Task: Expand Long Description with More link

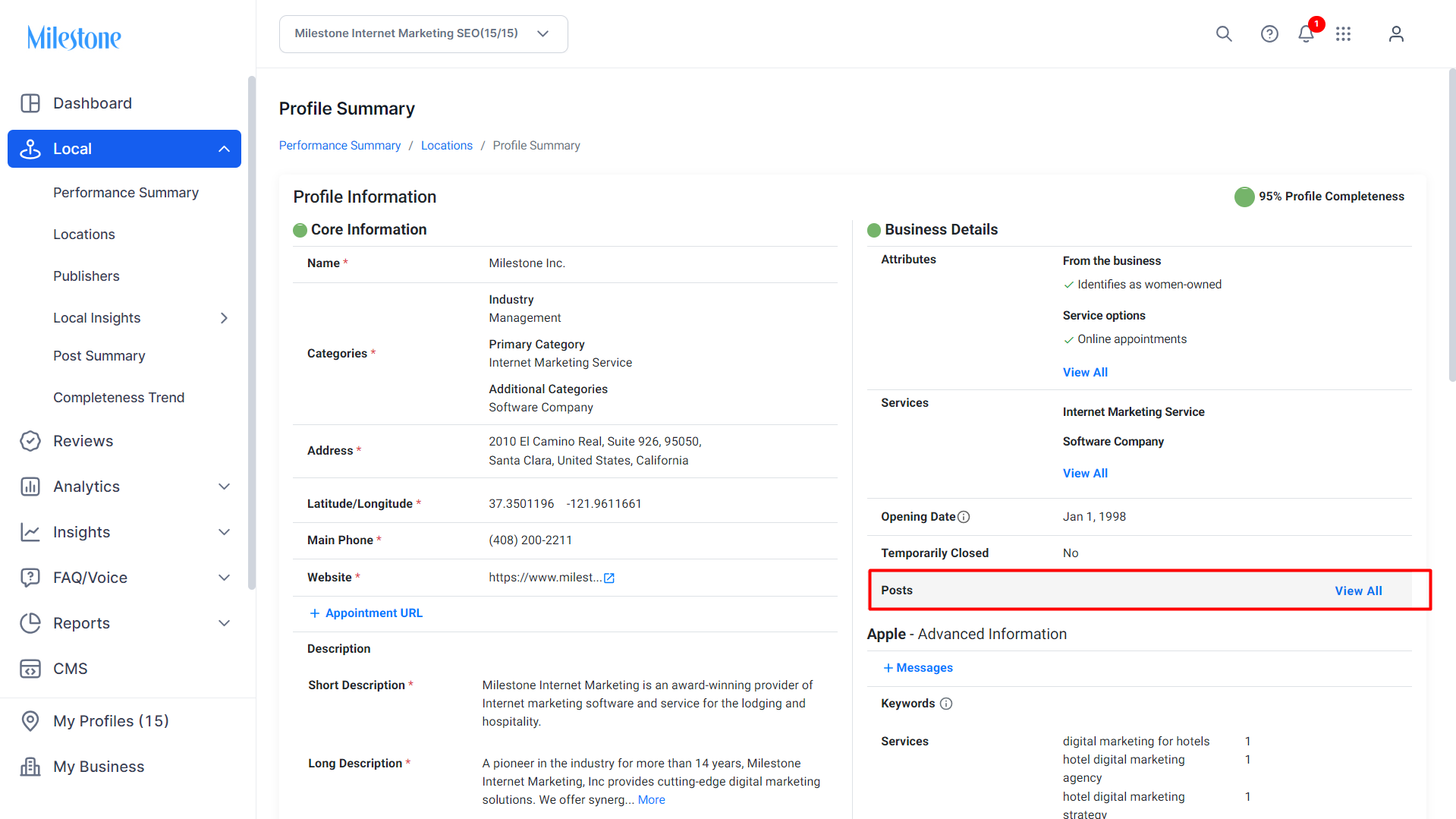Action: click(652, 800)
